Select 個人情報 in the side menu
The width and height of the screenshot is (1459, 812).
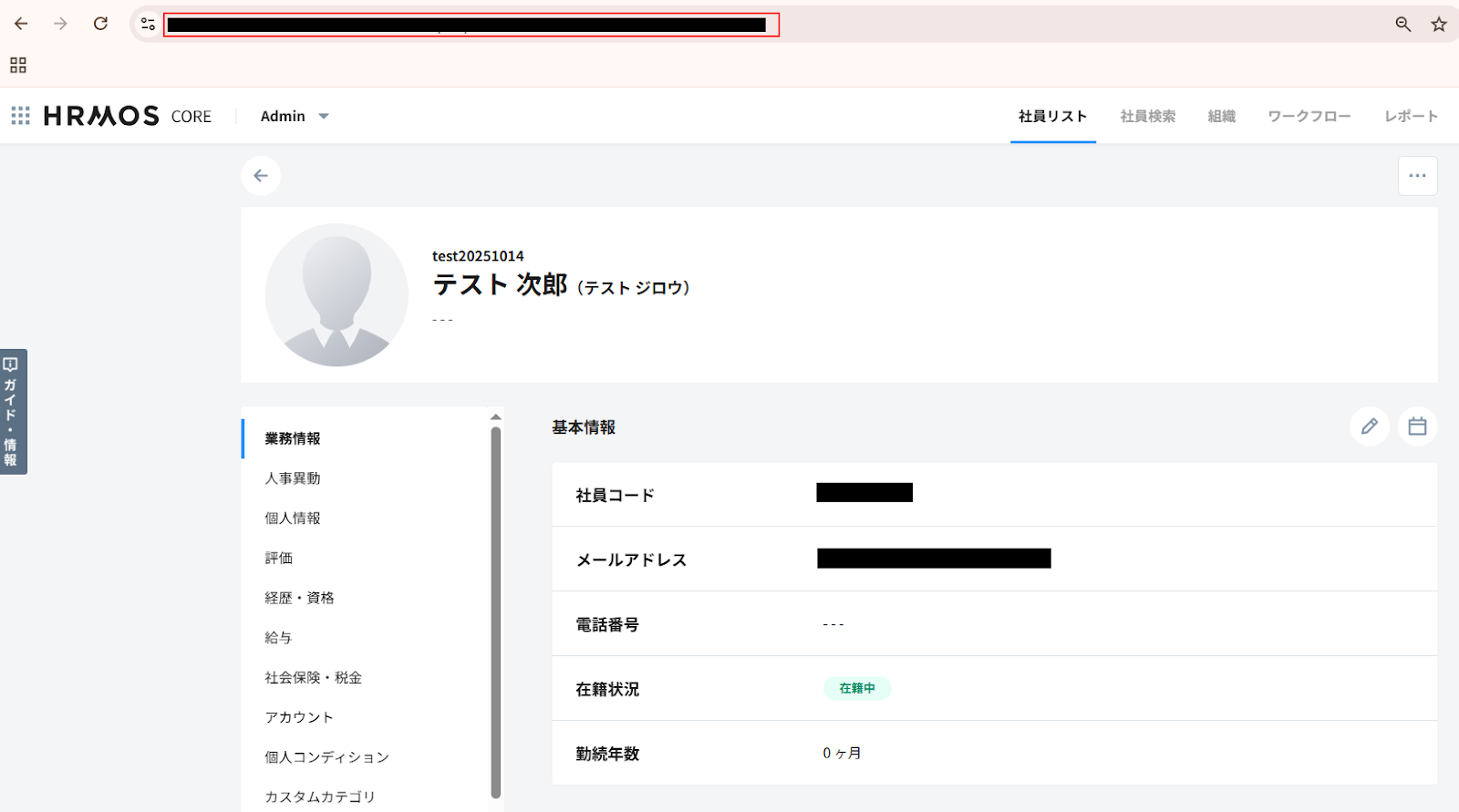(x=293, y=518)
